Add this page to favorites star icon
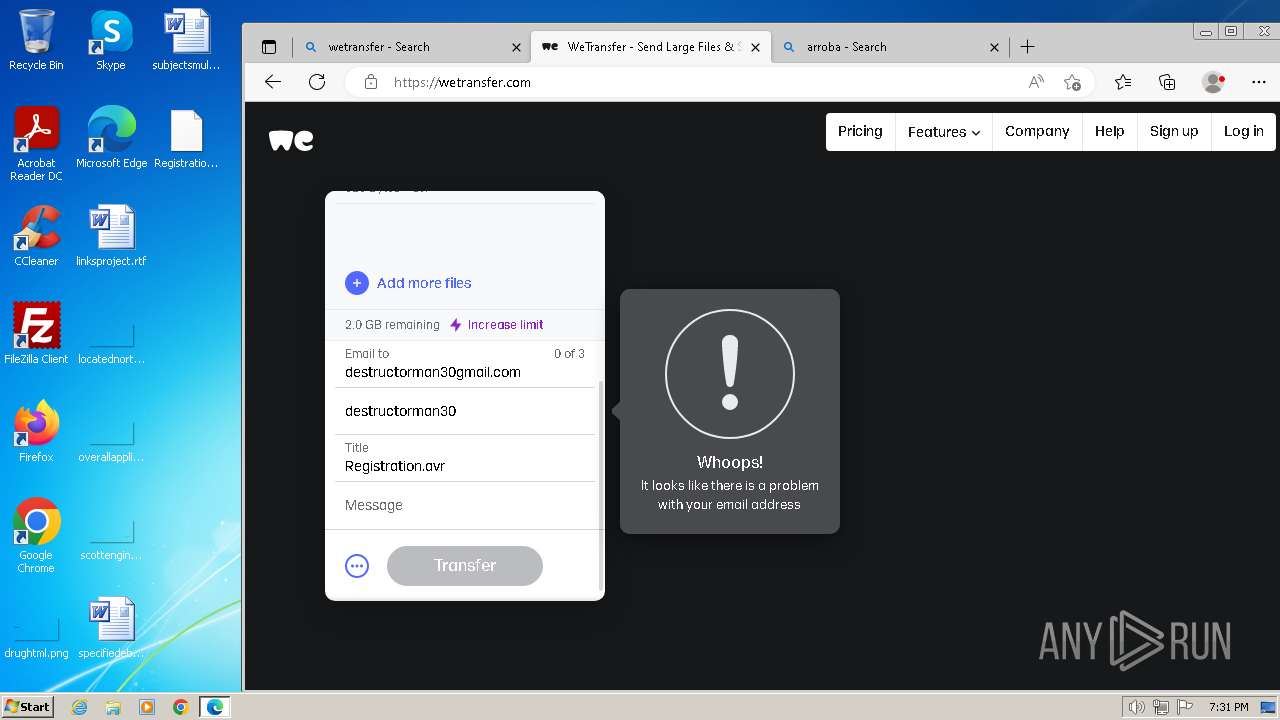This screenshot has height=720, width=1280. point(1072,82)
